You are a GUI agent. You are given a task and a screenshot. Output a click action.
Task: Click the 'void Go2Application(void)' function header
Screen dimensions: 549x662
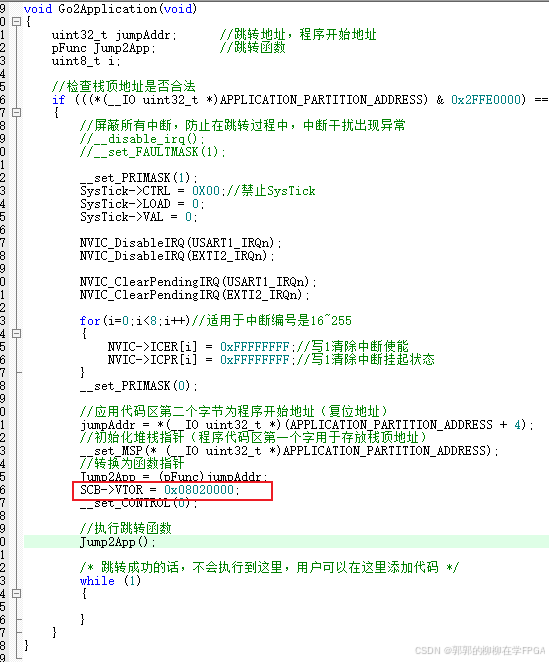click(111, 9)
